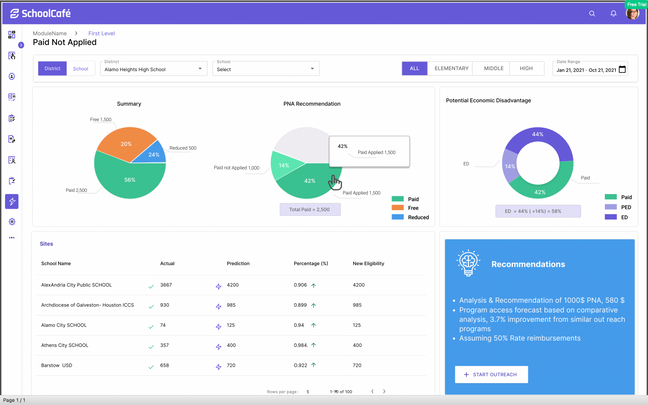Select the HIGH grade filter
This screenshot has width=648, height=405.
pos(526,69)
